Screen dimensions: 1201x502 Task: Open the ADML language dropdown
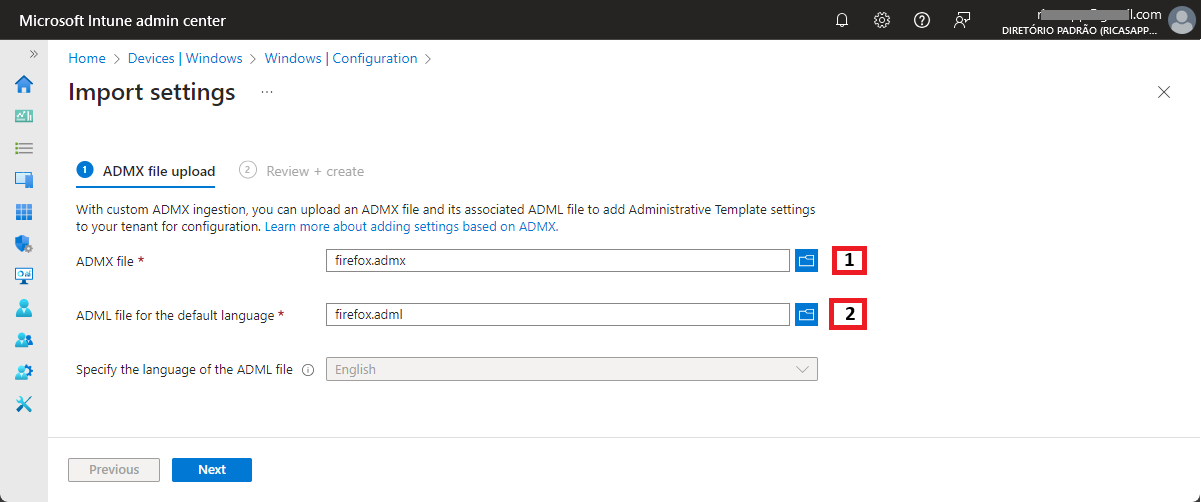[572, 369]
